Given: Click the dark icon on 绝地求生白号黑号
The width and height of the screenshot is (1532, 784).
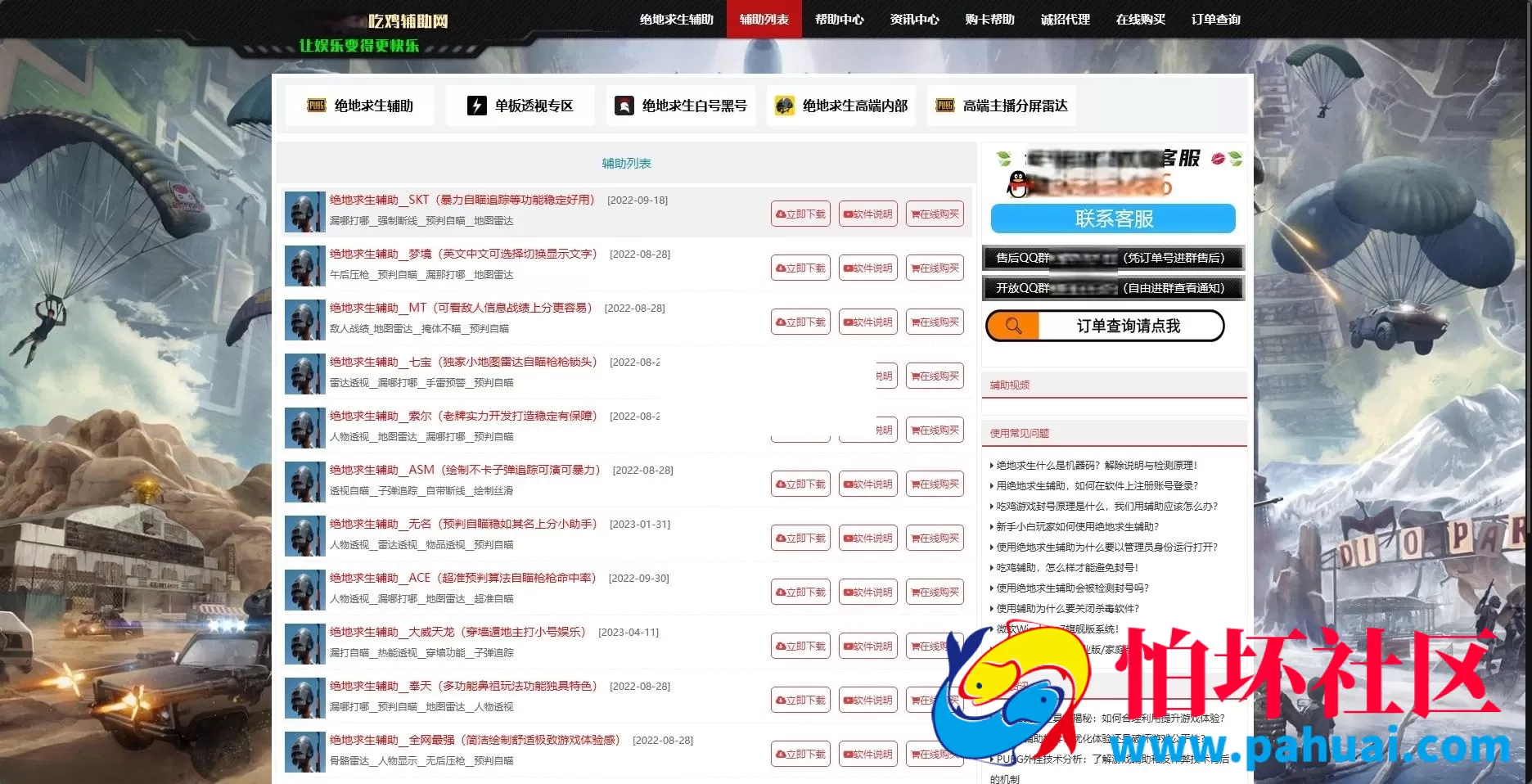Looking at the screenshot, I should [x=624, y=105].
